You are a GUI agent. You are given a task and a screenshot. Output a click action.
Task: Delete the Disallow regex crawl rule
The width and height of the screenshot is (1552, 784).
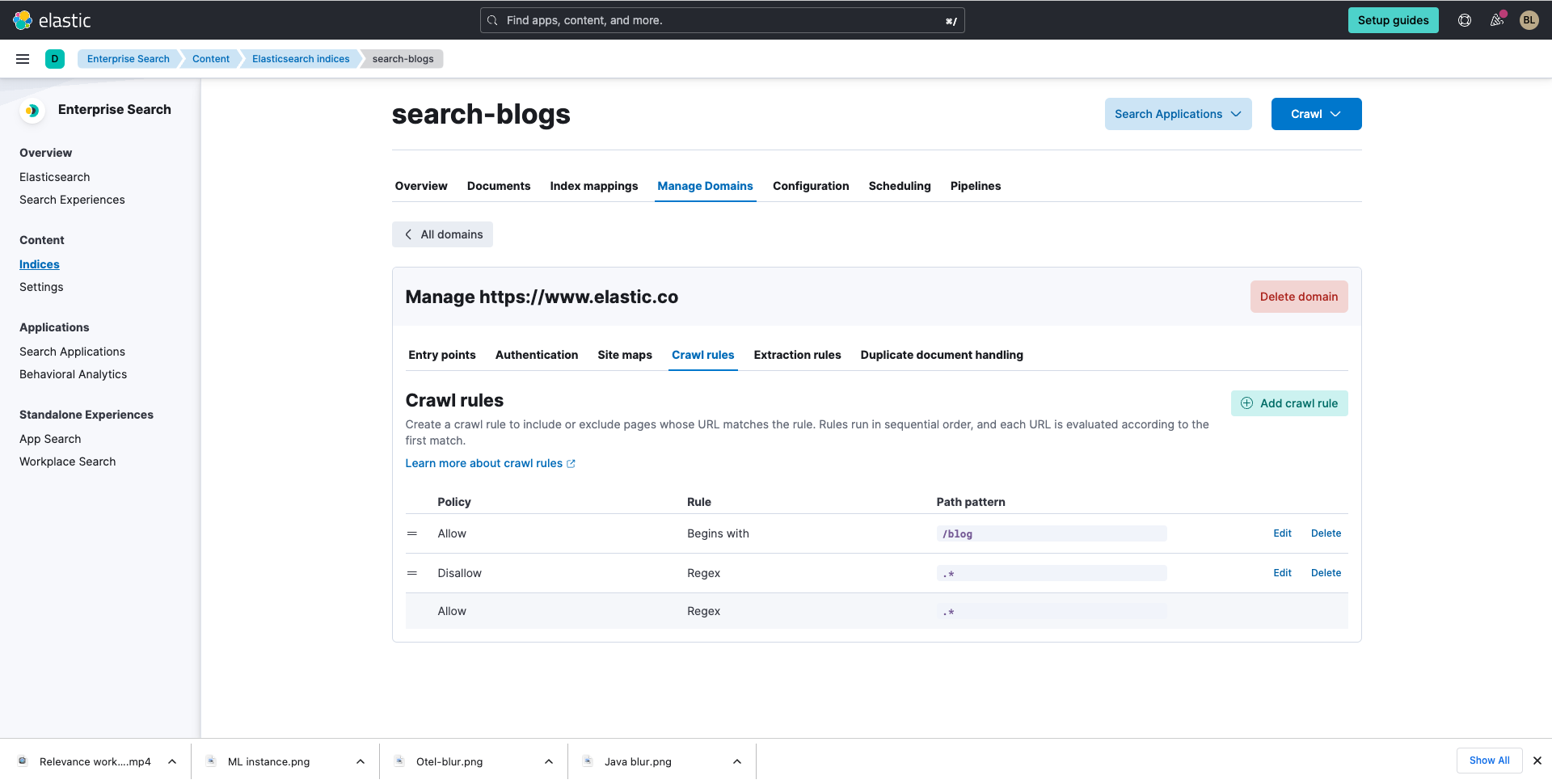click(x=1326, y=573)
